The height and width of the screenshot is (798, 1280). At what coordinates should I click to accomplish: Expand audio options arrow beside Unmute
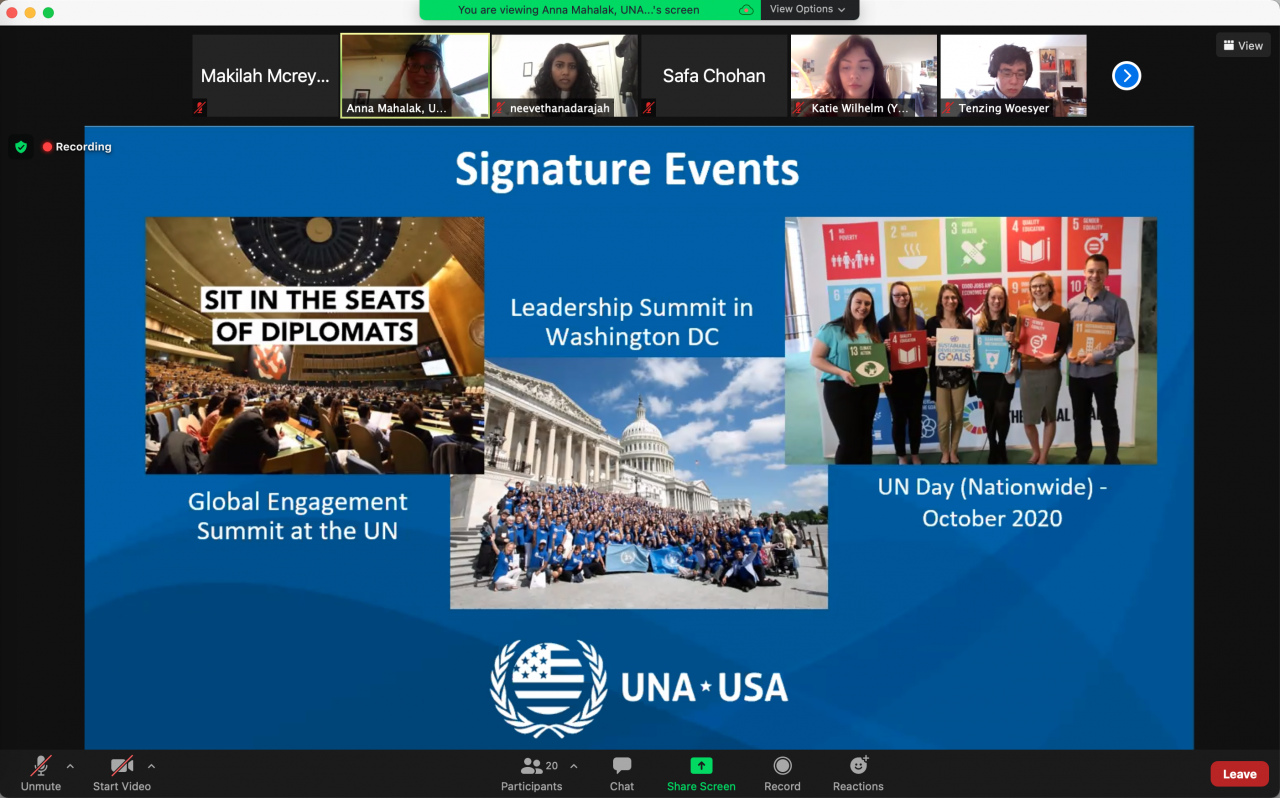70,766
